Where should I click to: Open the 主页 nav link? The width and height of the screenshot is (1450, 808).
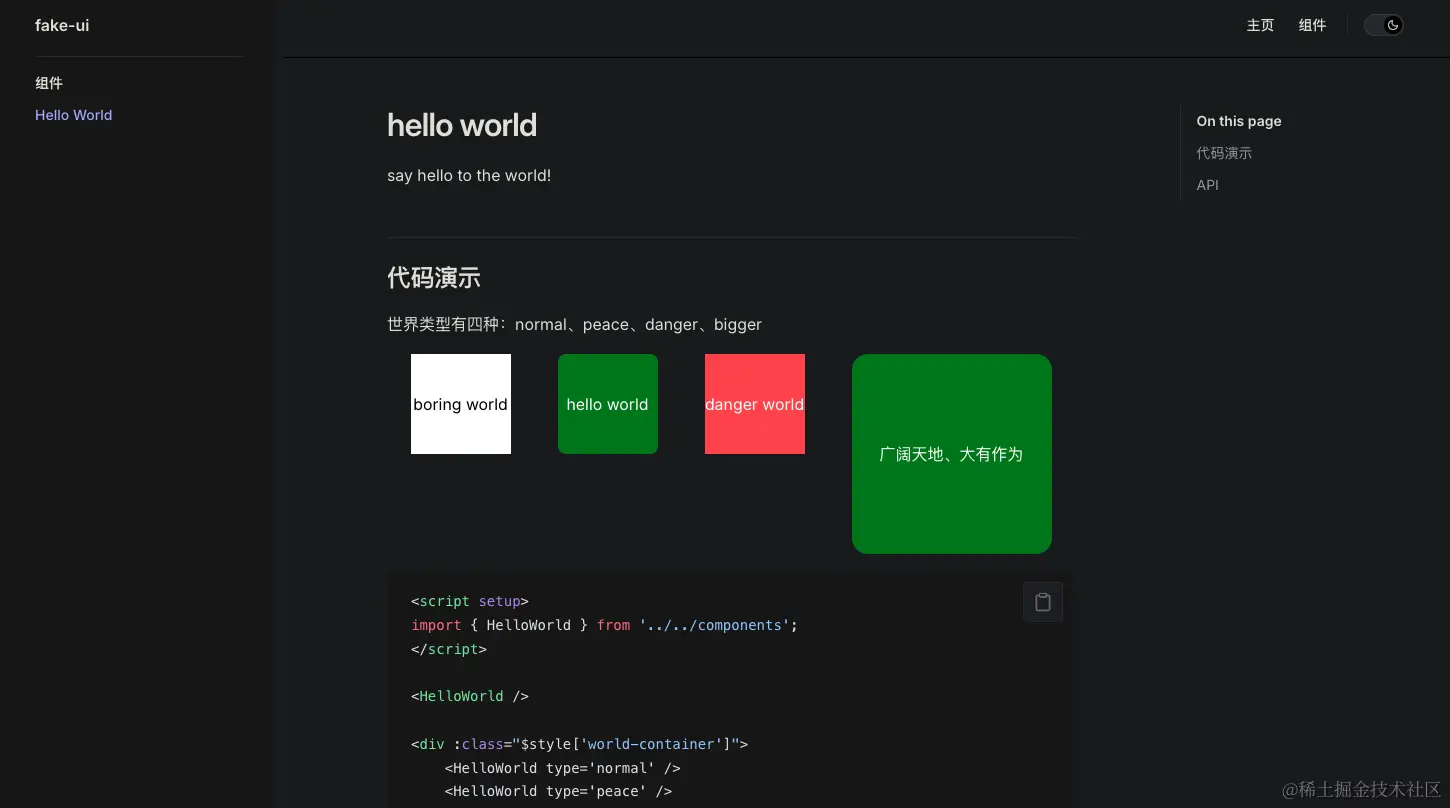1260,25
